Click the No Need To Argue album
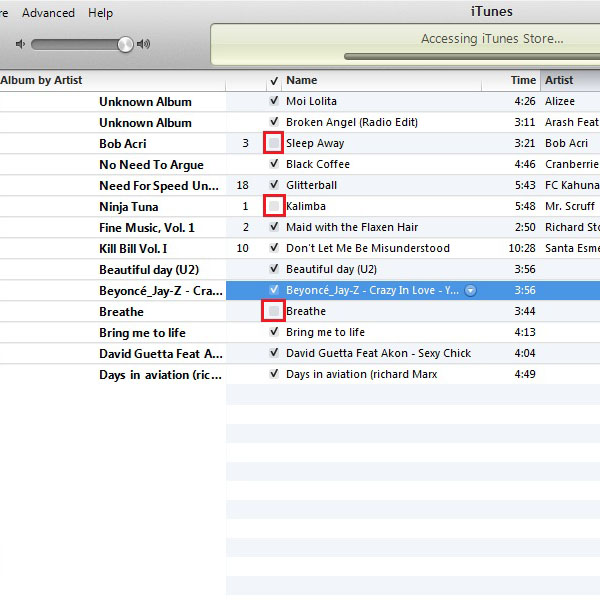Viewport: 600px width, 600px height. pos(152,165)
